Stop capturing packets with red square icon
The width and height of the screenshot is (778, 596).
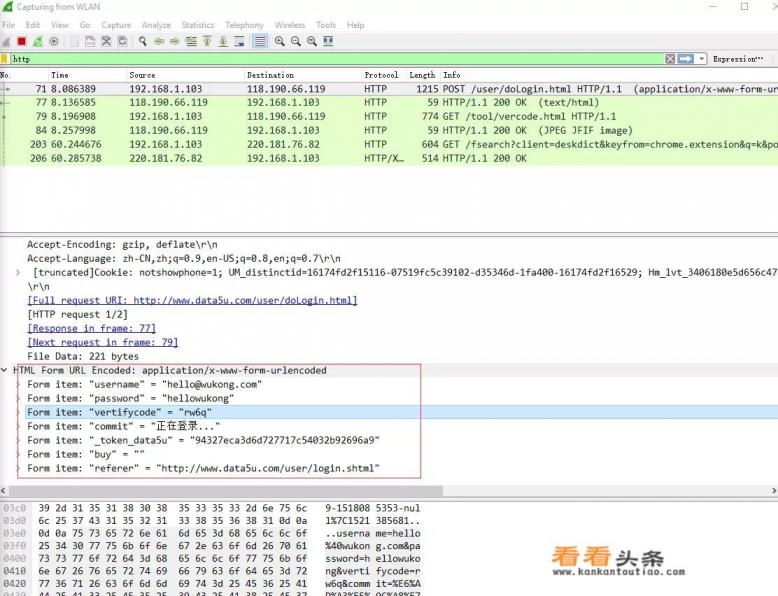coord(21,41)
